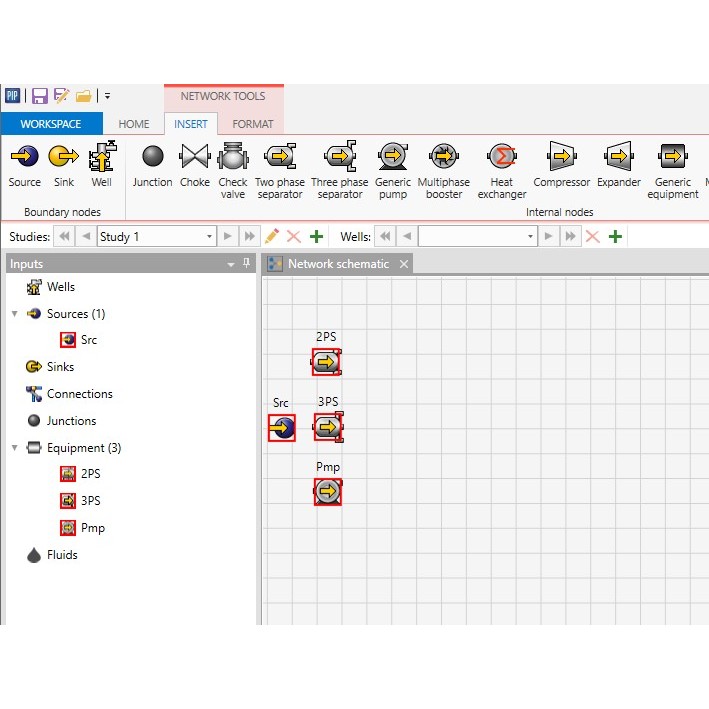Choose the Two phase separator tool
709x709 pixels.
280,165
